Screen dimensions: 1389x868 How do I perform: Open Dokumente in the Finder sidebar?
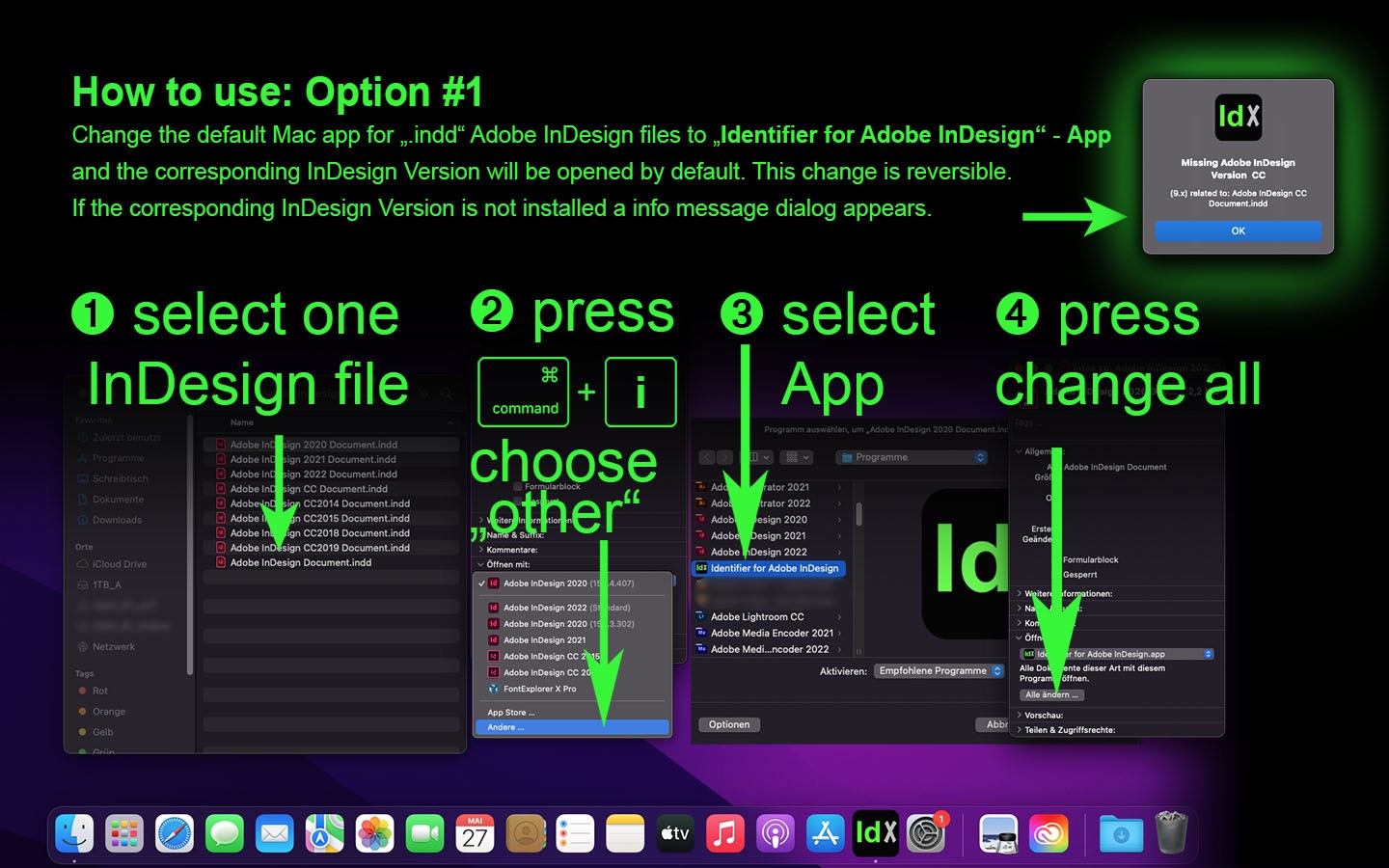118,500
